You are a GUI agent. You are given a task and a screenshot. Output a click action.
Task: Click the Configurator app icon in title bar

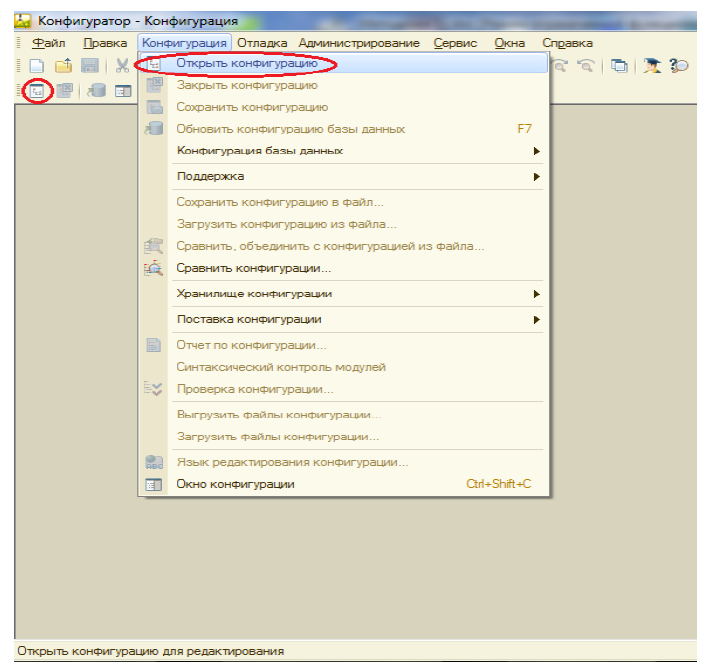23,21
